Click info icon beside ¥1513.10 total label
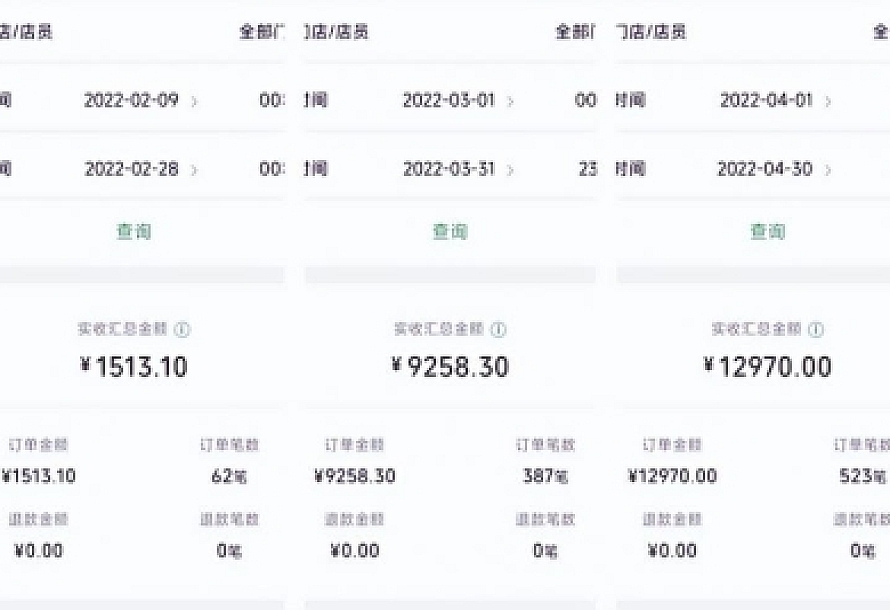The height and width of the screenshot is (610, 890). click(x=182, y=329)
